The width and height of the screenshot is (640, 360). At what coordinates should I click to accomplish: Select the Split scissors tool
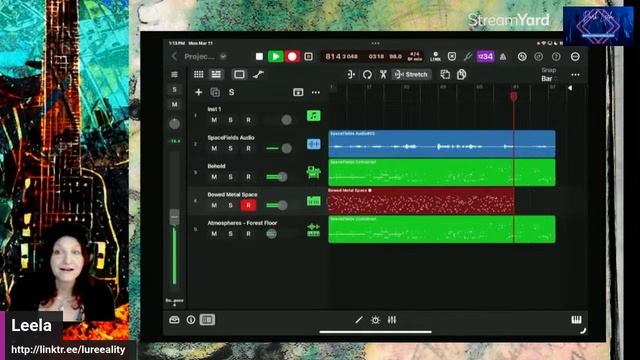383,74
